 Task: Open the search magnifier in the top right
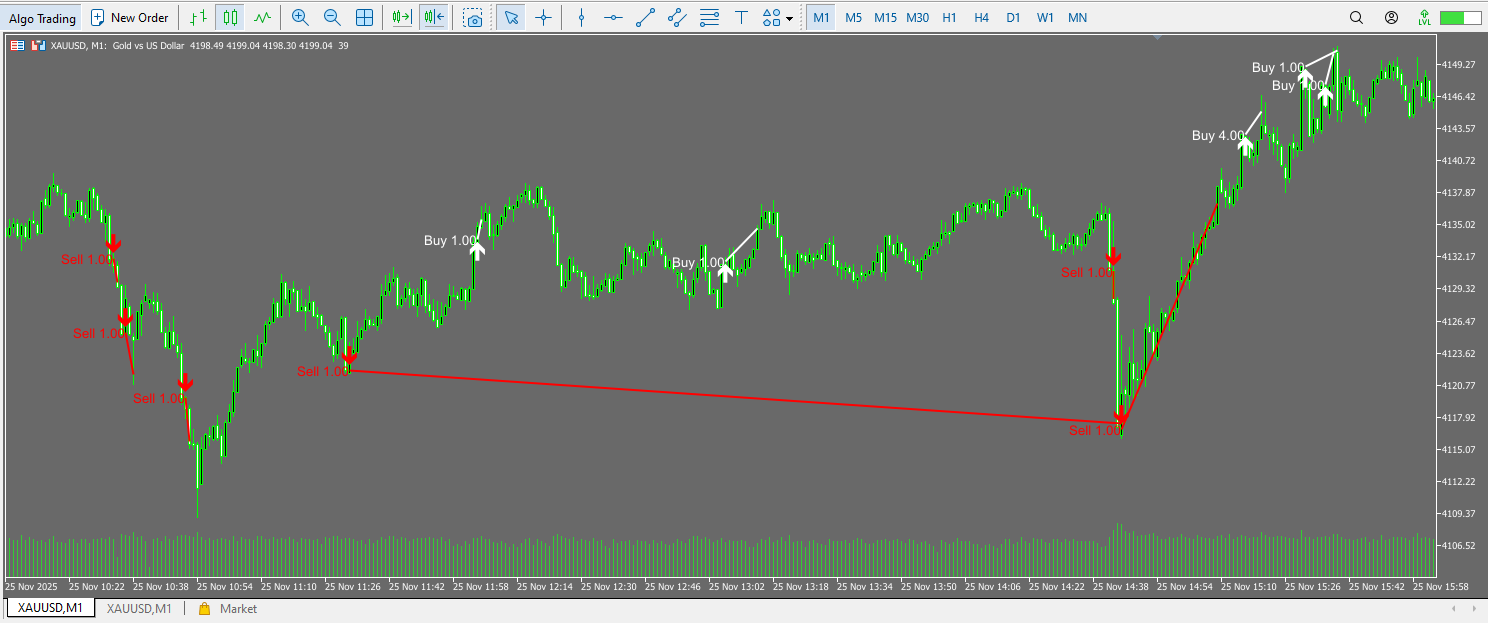tap(1356, 17)
